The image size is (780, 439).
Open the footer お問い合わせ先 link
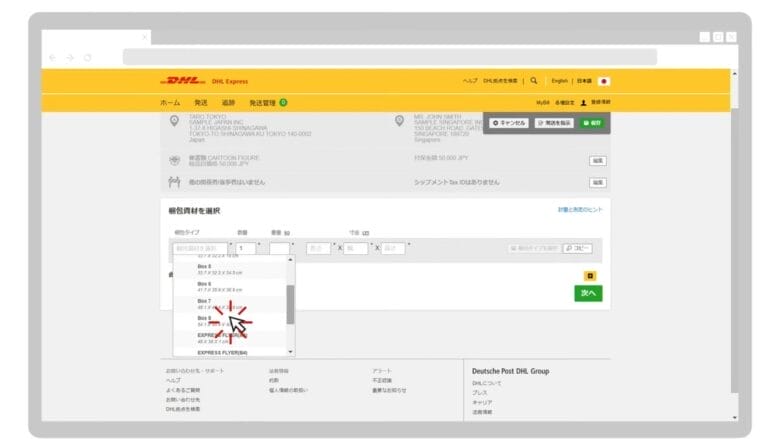pyautogui.click(x=183, y=400)
